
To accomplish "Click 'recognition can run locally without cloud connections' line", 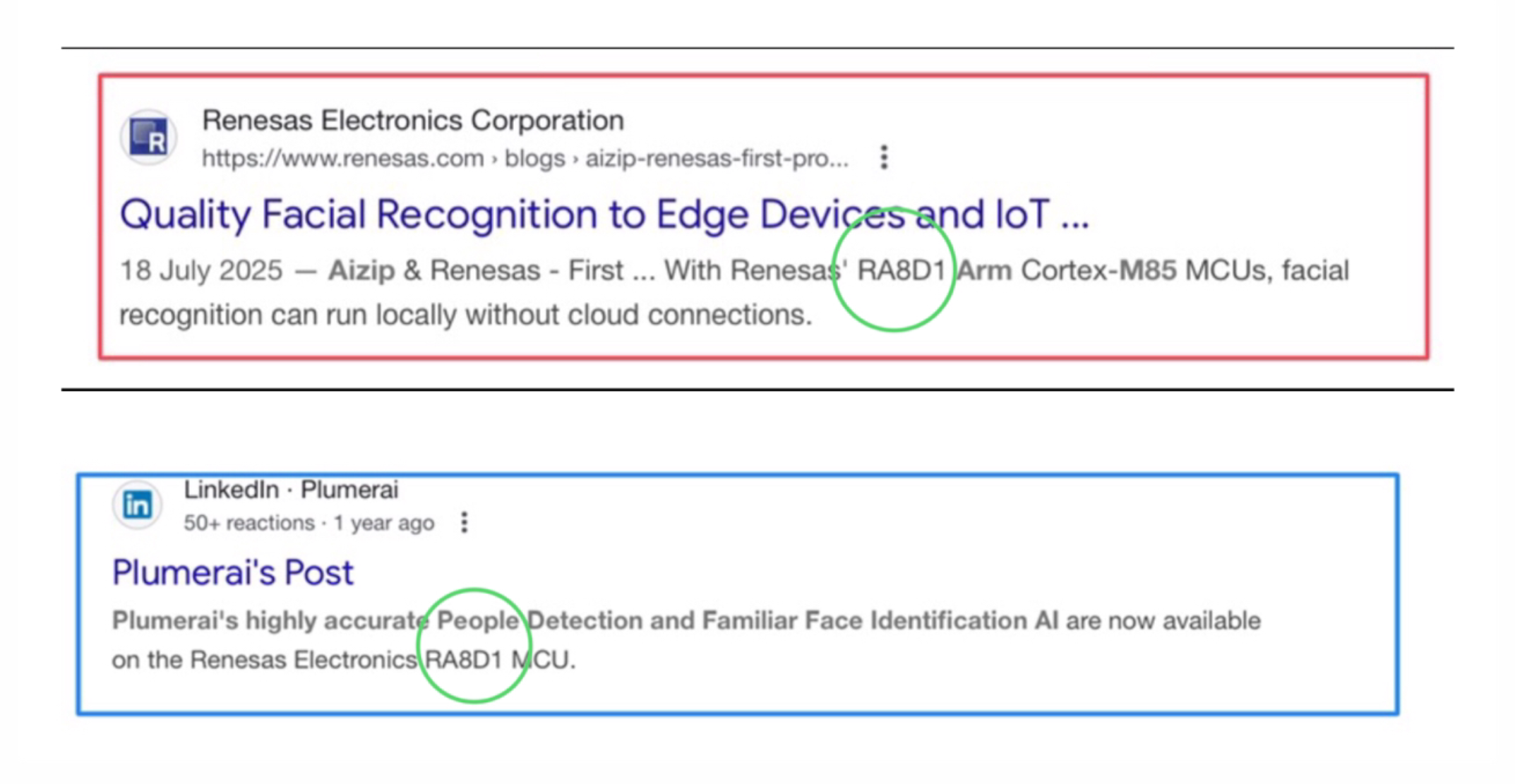I will [x=466, y=315].
